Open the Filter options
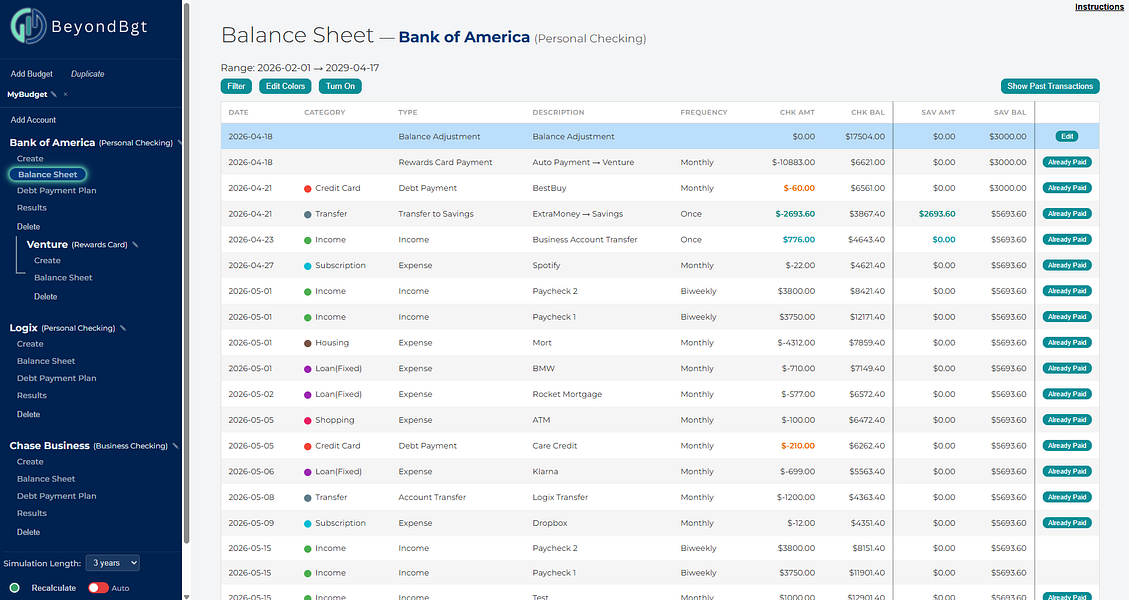Screen dimensions: 1129x600 (236, 86)
